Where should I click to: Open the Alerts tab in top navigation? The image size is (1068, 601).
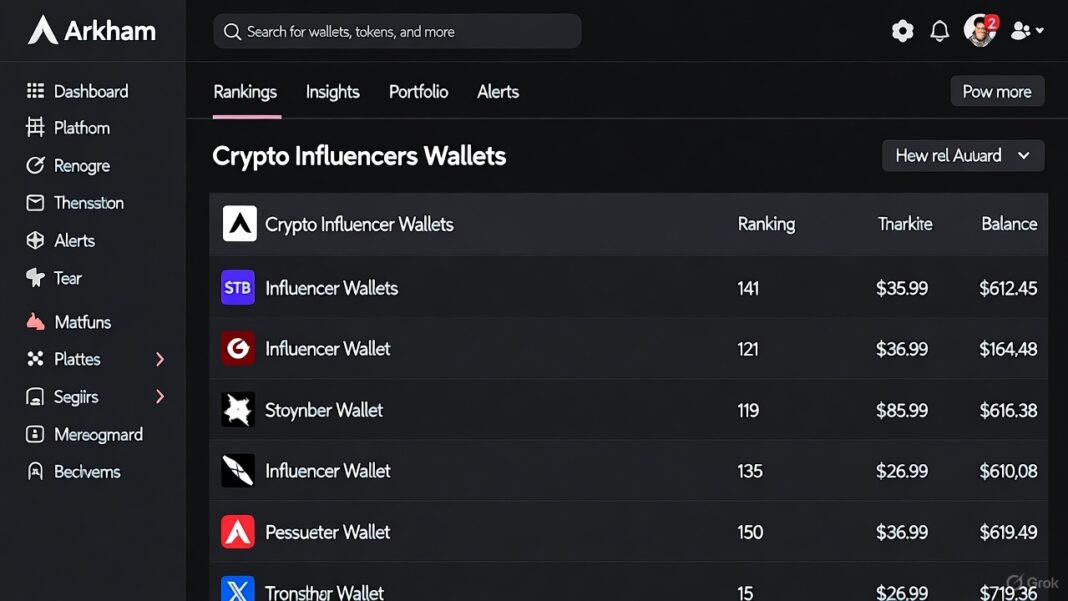(x=498, y=92)
